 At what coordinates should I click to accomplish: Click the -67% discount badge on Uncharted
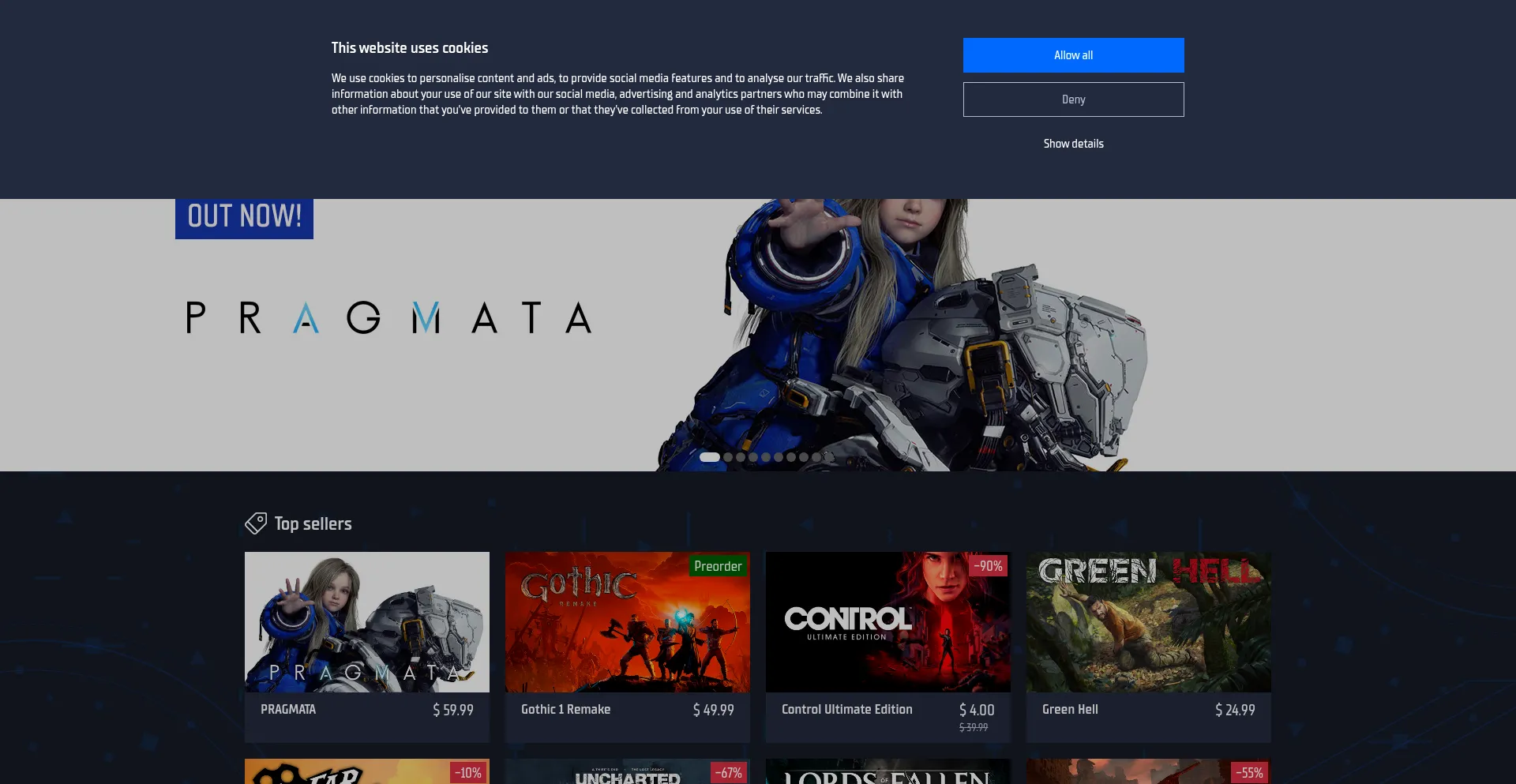point(729,773)
